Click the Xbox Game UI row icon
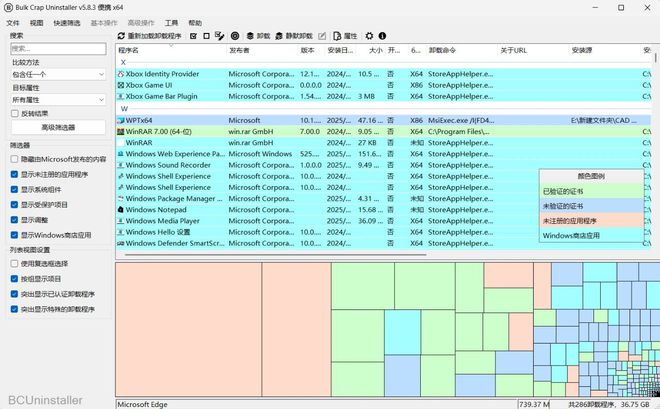 (121, 85)
